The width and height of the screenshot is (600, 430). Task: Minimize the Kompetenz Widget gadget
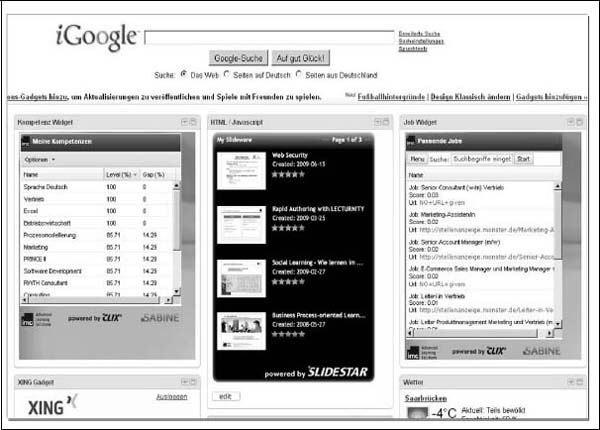pos(193,122)
